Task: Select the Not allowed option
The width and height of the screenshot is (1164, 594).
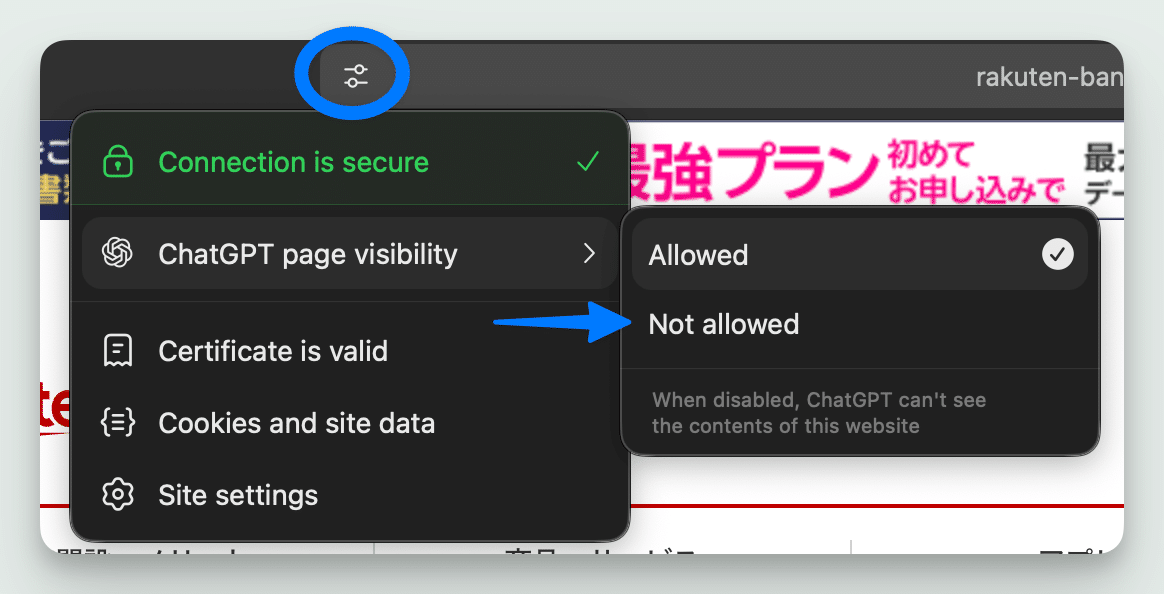Action: click(x=860, y=324)
